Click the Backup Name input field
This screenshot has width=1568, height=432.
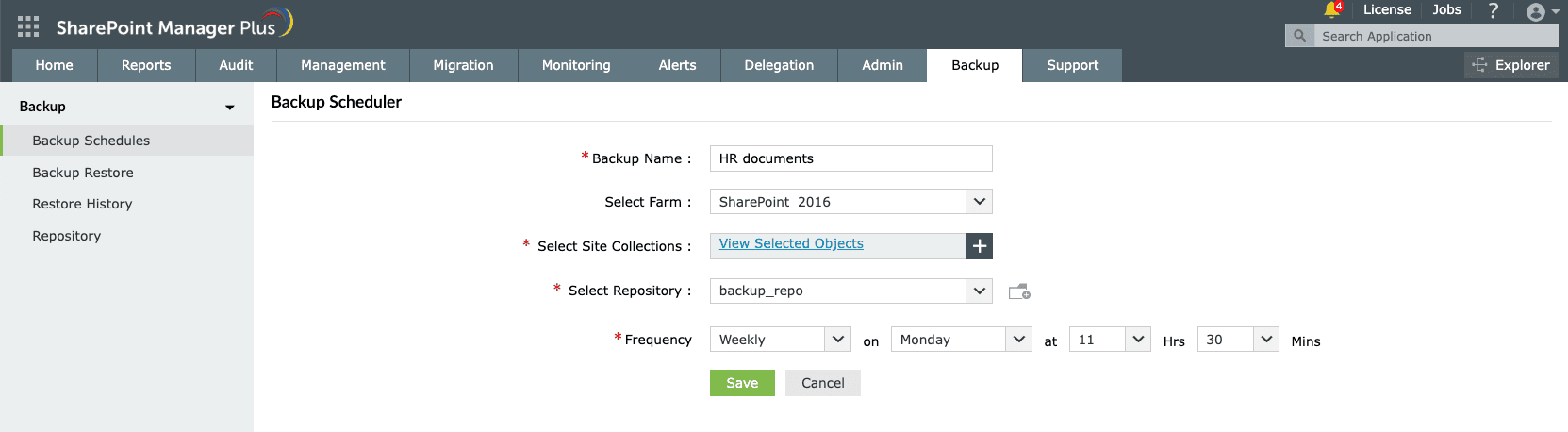[850, 158]
